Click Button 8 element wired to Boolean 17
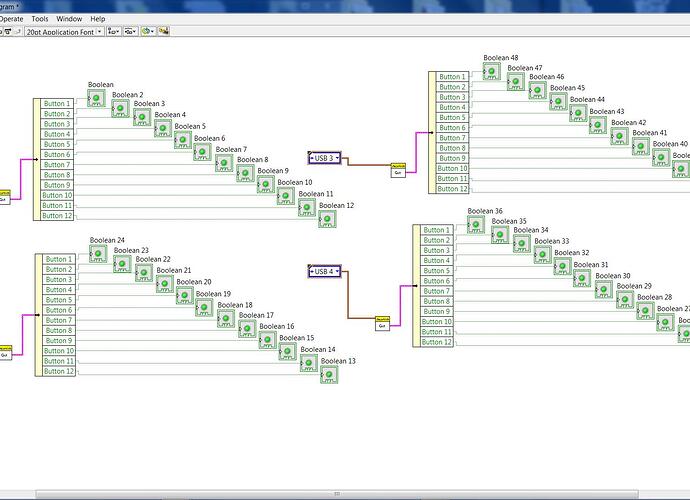Screen dimensions: 690x500 59,331
